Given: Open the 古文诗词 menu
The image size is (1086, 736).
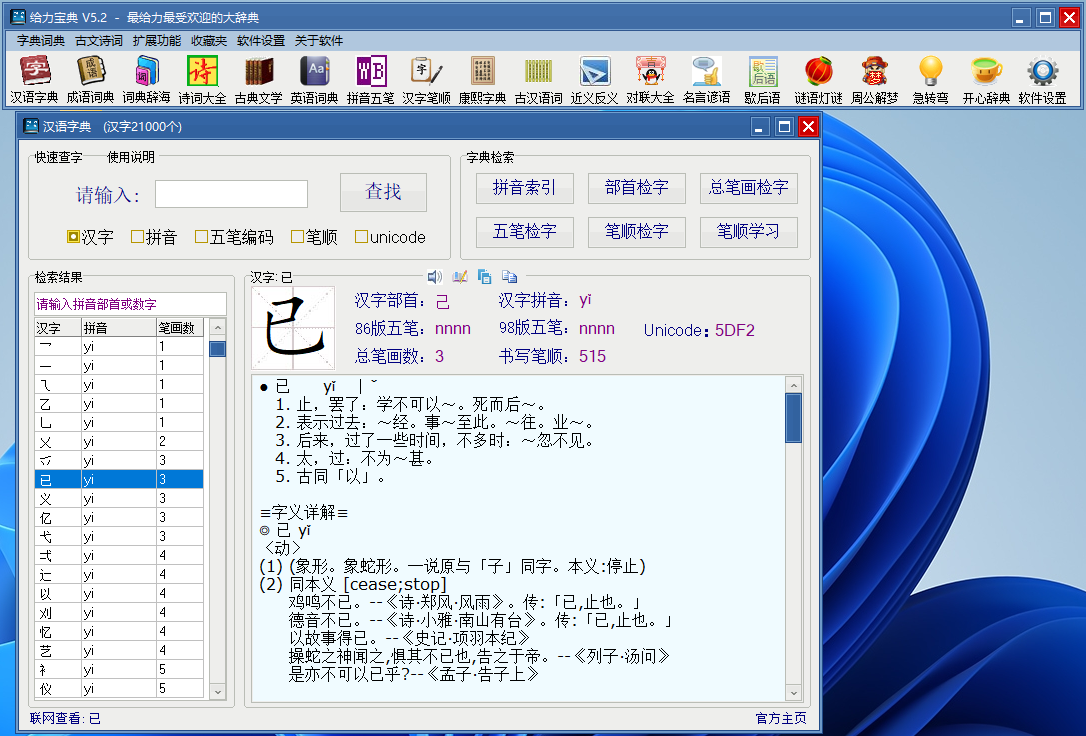Looking at the screenshot, I should click(99, 41).
